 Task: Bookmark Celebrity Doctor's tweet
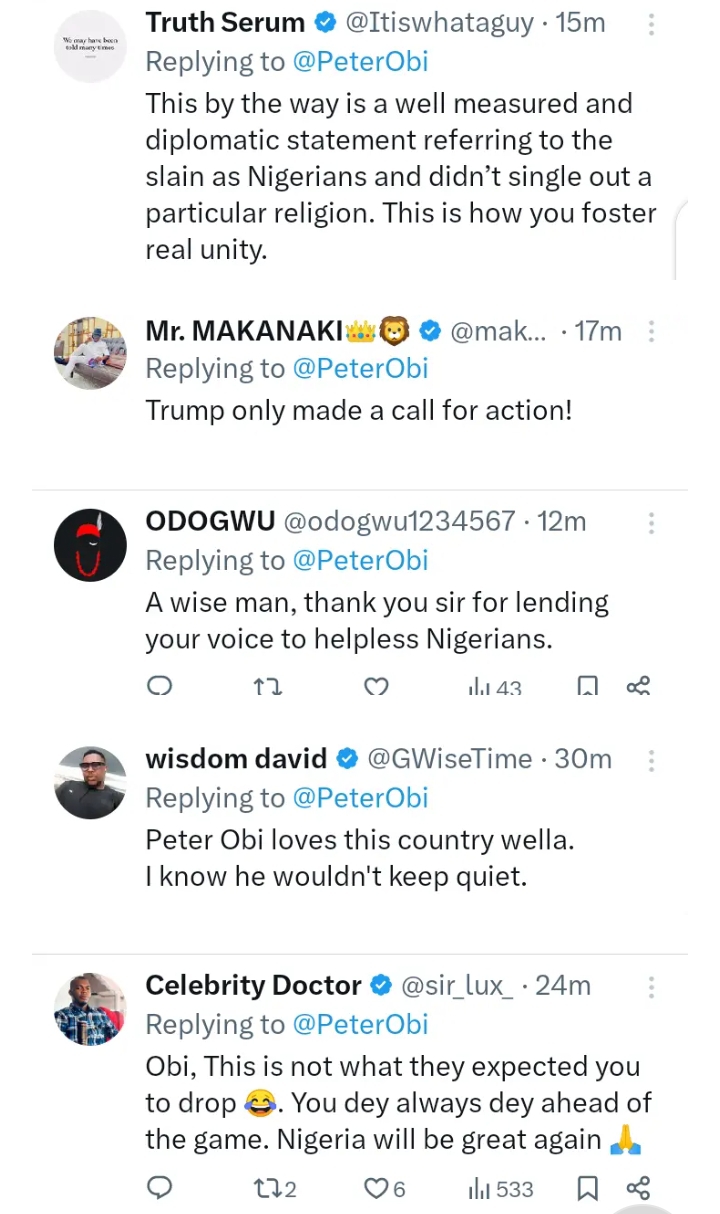[588, 1188]
